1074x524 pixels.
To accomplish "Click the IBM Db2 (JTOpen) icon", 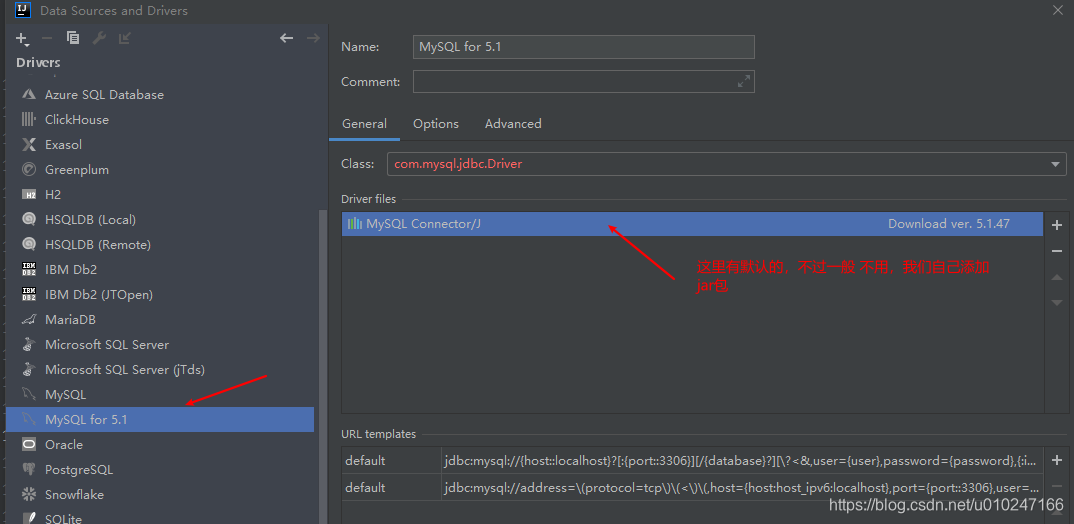I will coord(29,295).
